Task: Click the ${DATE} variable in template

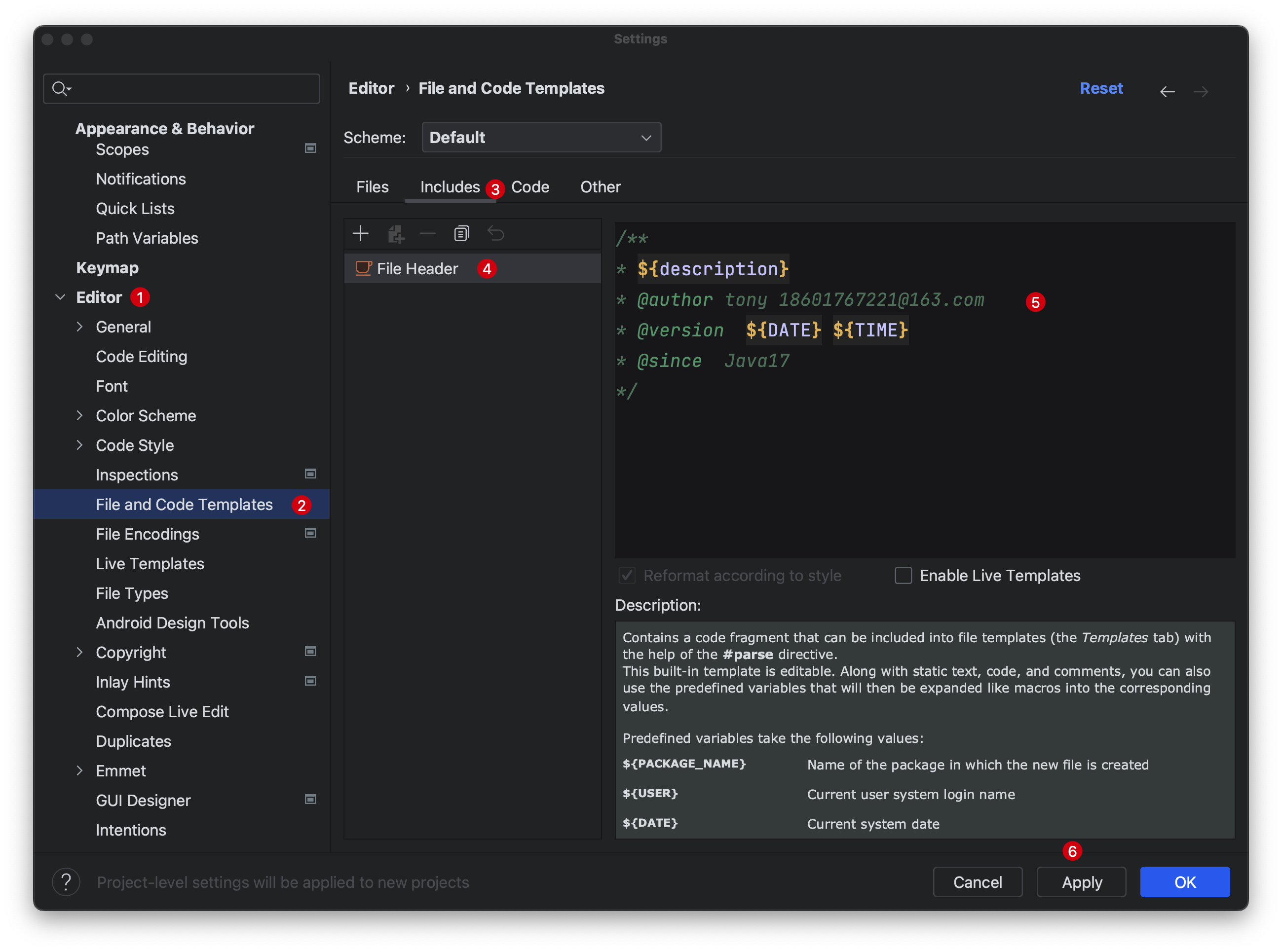Action: 784,330
